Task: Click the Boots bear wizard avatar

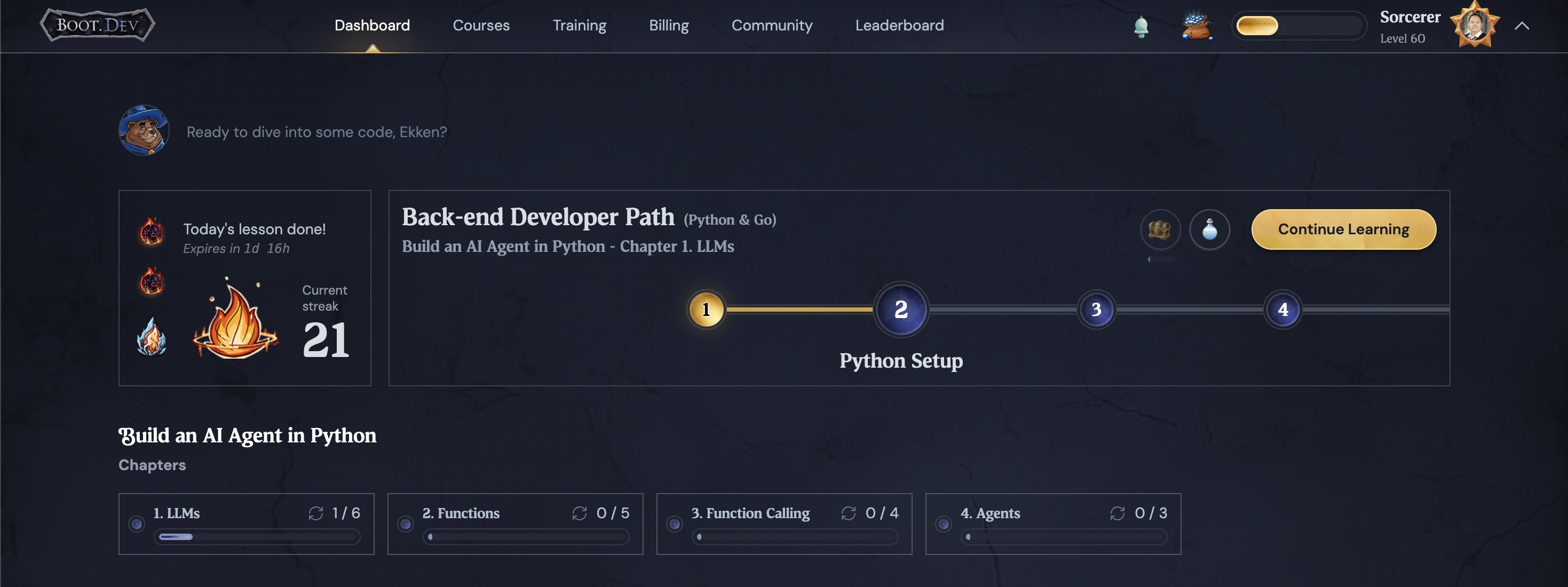Action: point(144,130)
